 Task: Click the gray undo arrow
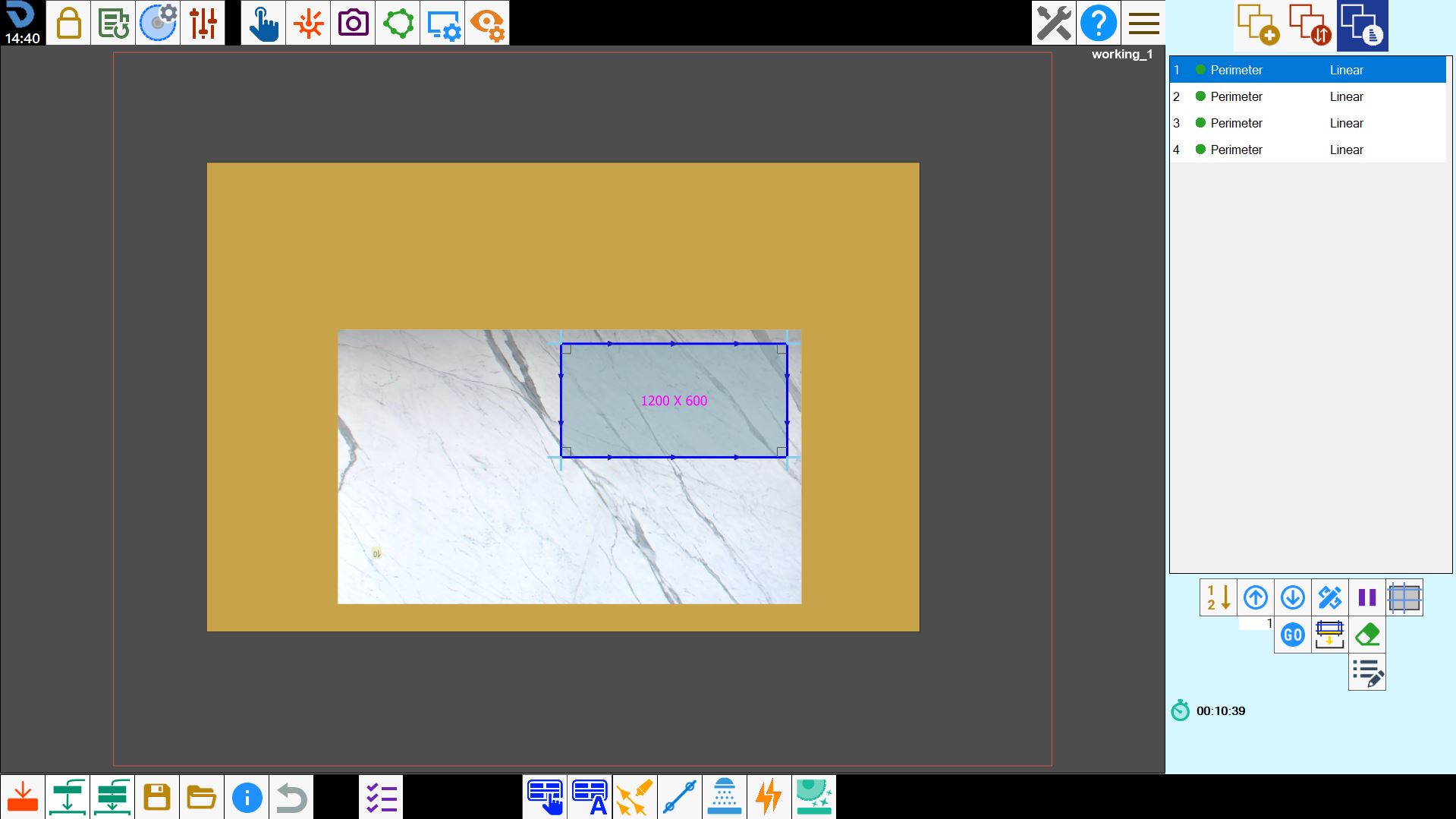[x=291, y=797]
